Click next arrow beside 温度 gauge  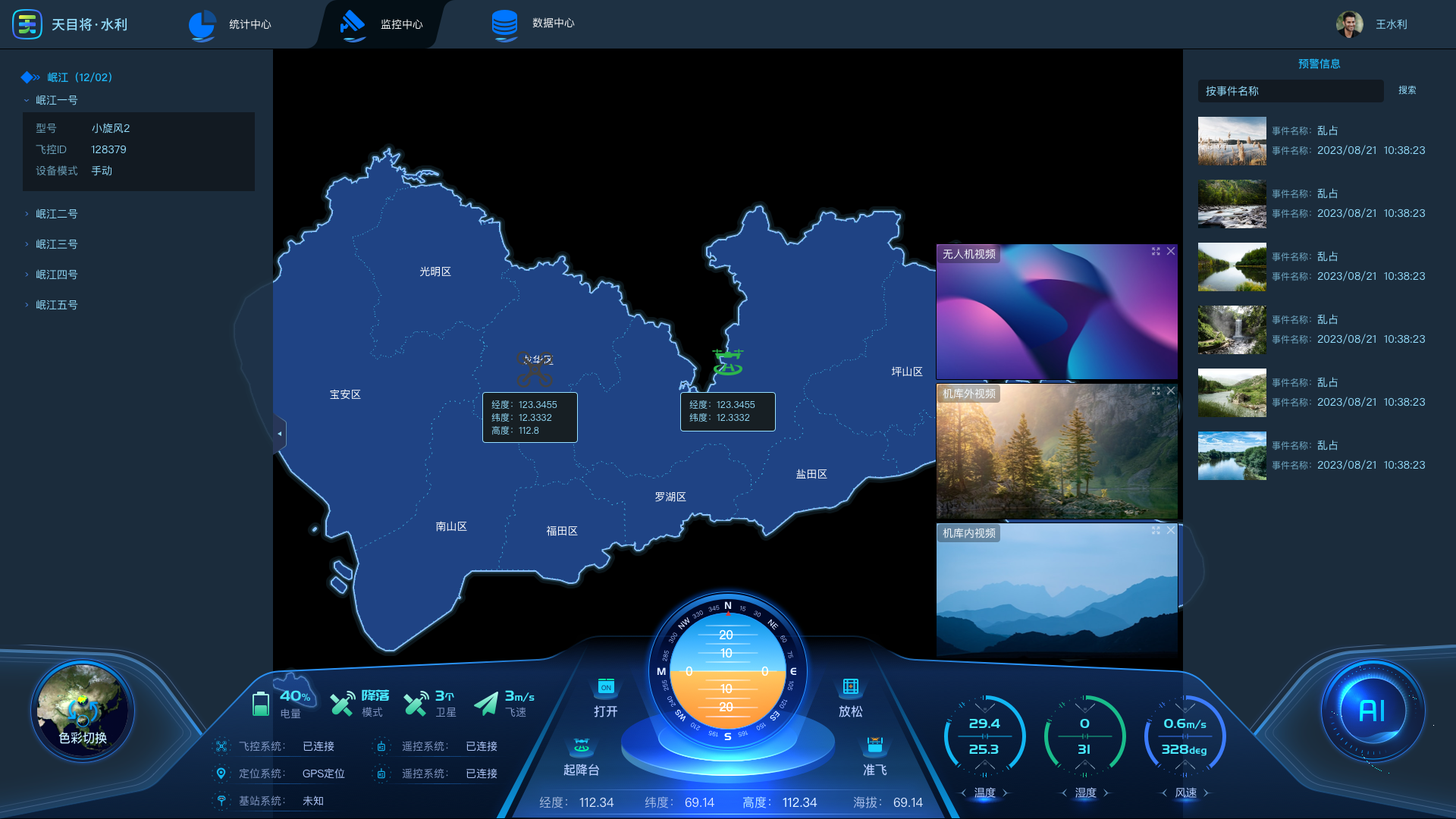[x=1006, y=792]
